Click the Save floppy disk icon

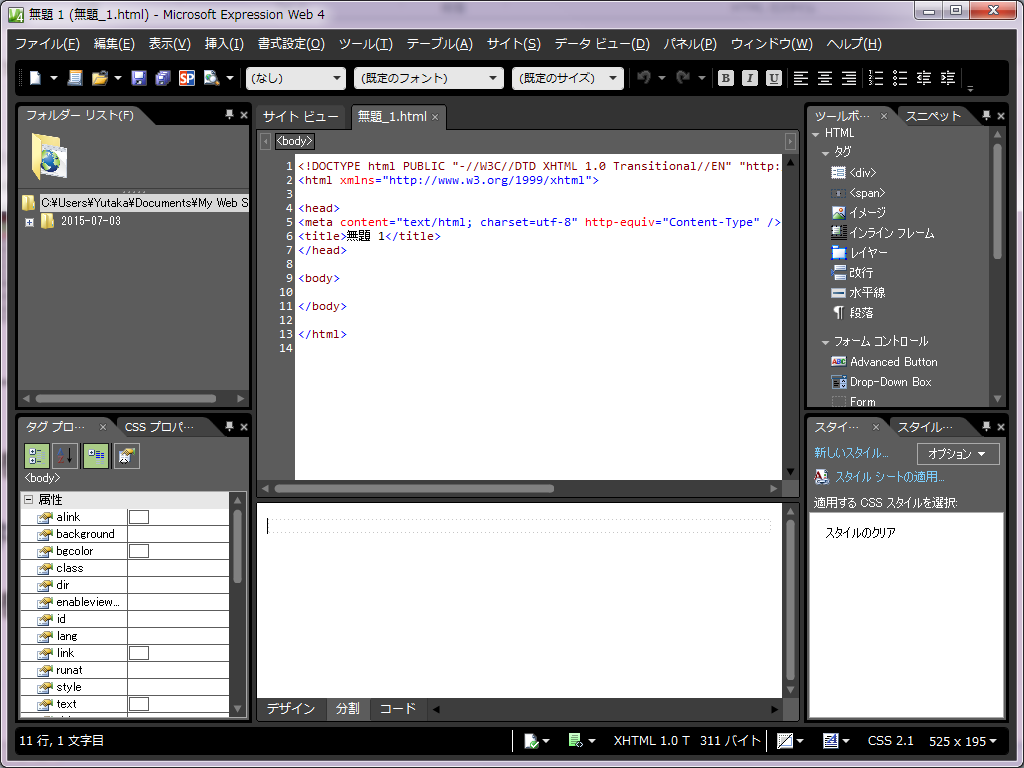pyautogui.click(x=138, y=78)
